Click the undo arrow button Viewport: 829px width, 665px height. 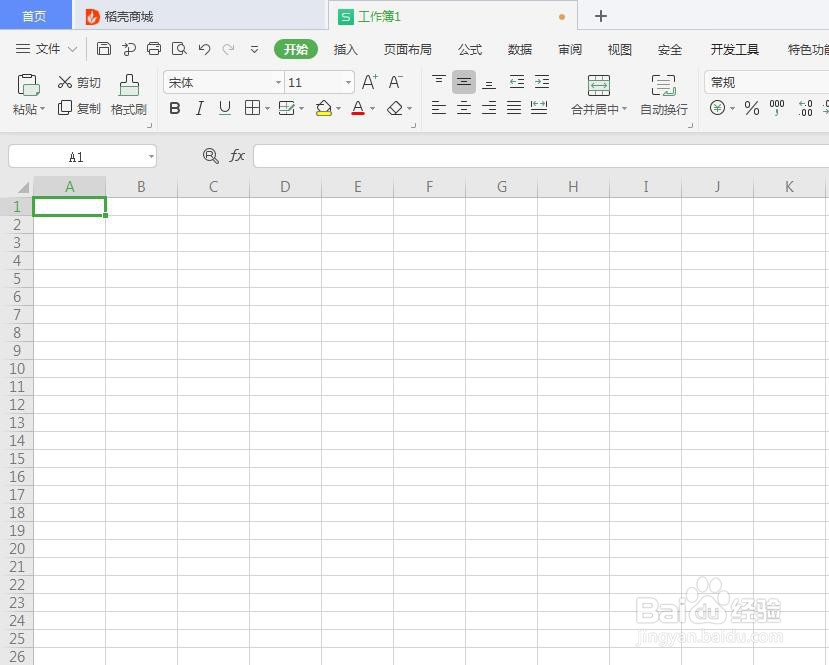click(204, 49)
